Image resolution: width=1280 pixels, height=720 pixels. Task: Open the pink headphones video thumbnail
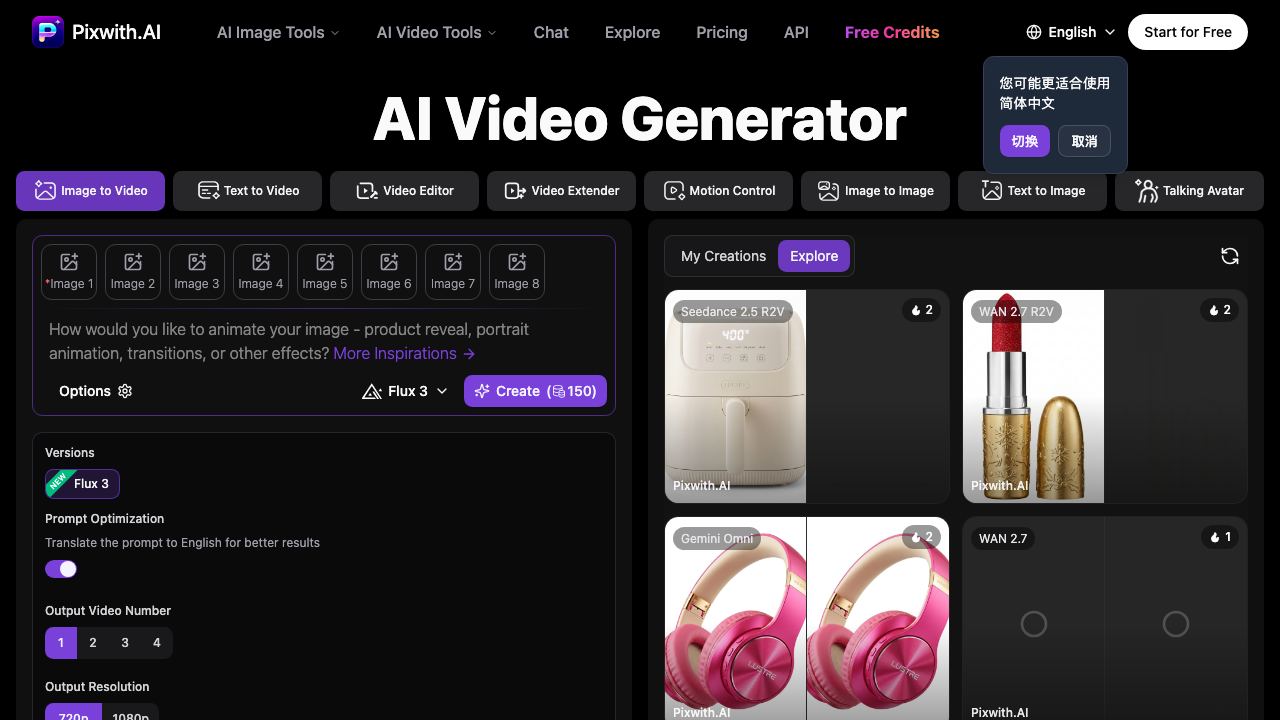tap(807, 618)
